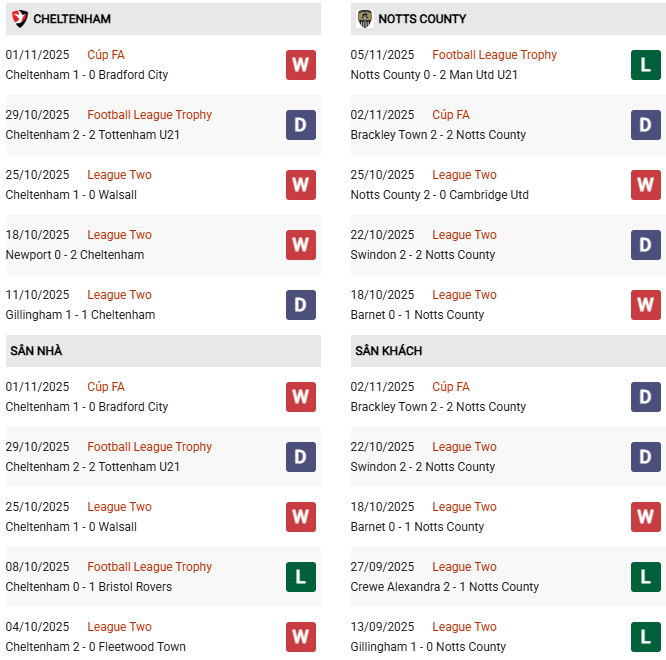Screen dimensions: 666x660
Task: Click the 13/09/2025 match date
Action: pos(382,627)
